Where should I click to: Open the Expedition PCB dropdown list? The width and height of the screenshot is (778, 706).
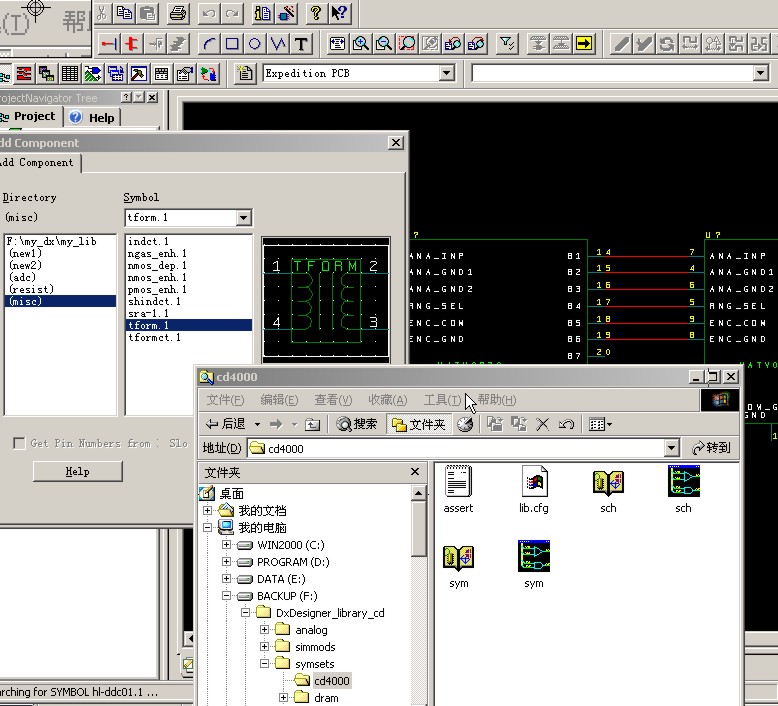coord(446,73)
